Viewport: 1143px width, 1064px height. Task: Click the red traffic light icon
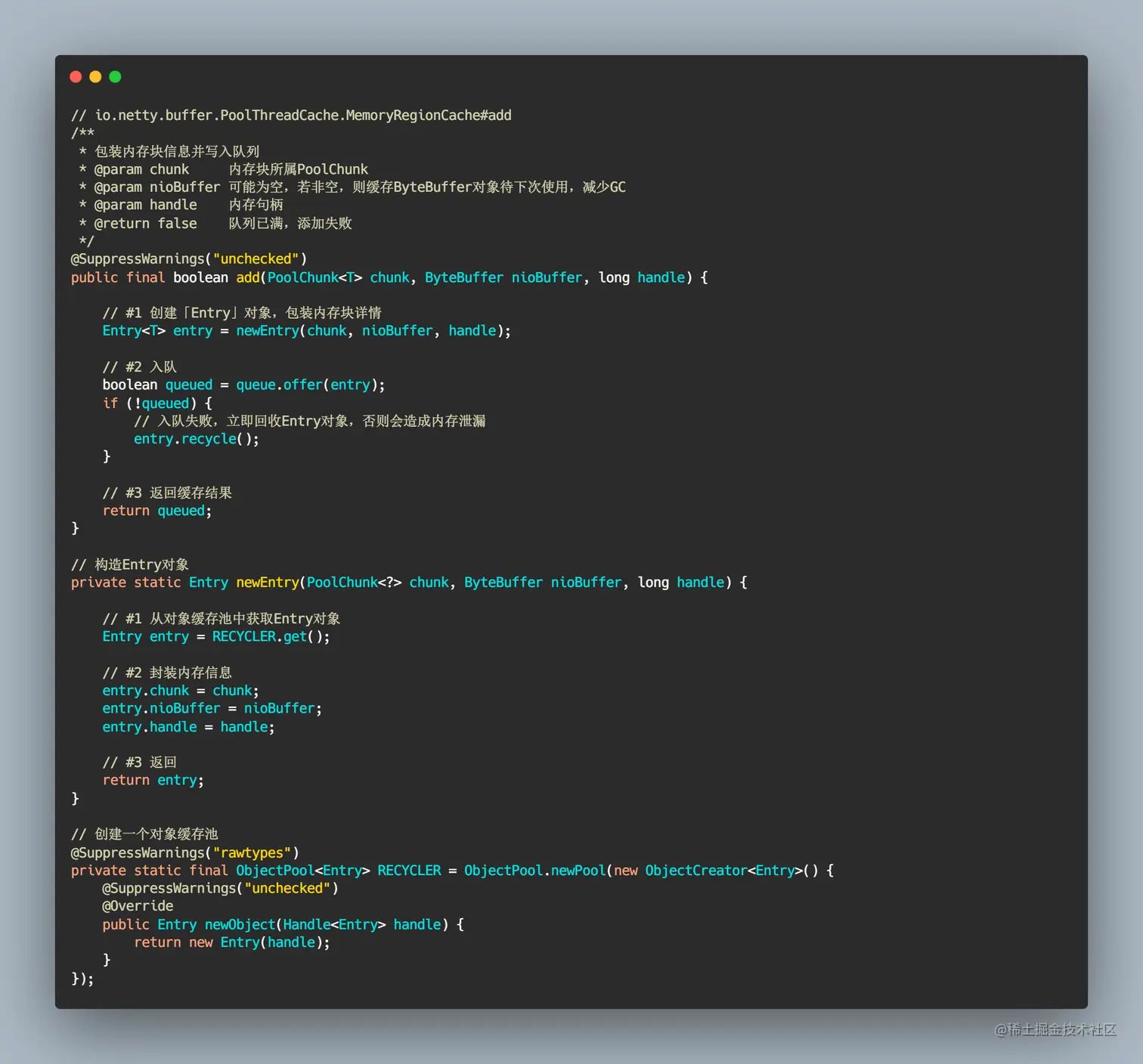pos(76,76)
